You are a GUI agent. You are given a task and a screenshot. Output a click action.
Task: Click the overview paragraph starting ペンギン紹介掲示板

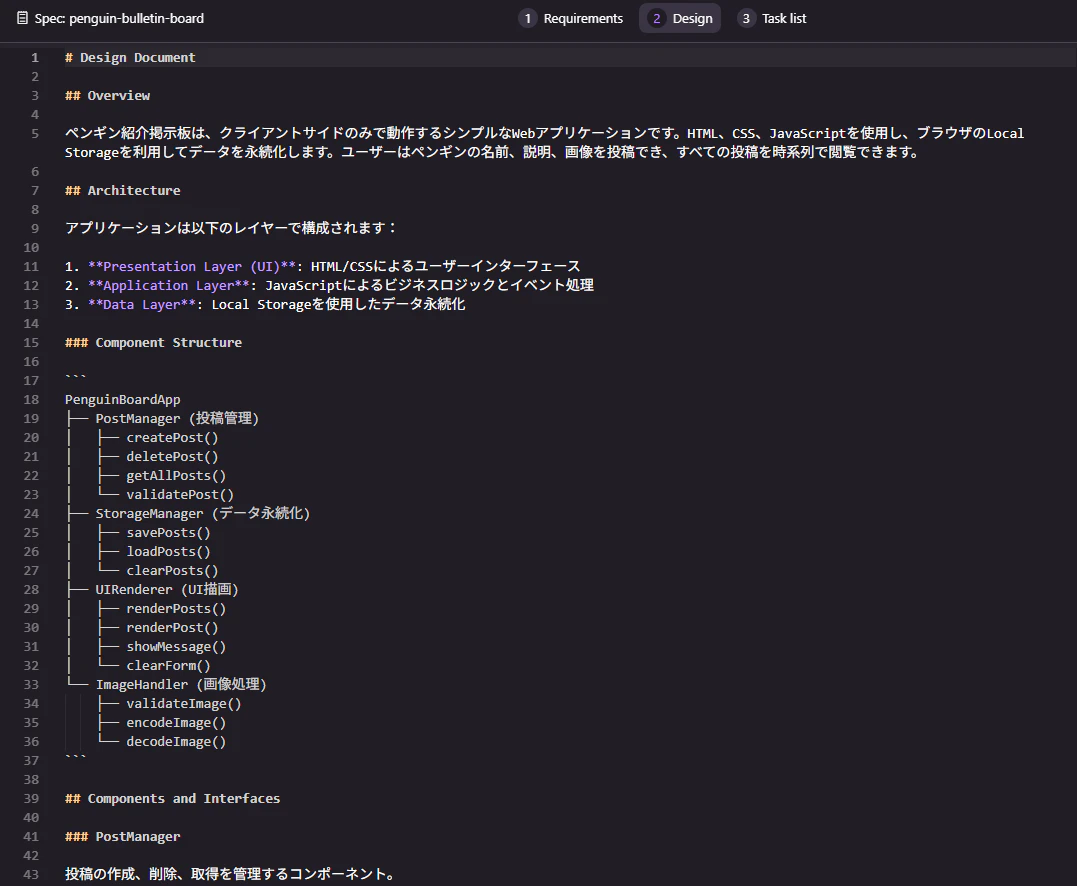545,143
